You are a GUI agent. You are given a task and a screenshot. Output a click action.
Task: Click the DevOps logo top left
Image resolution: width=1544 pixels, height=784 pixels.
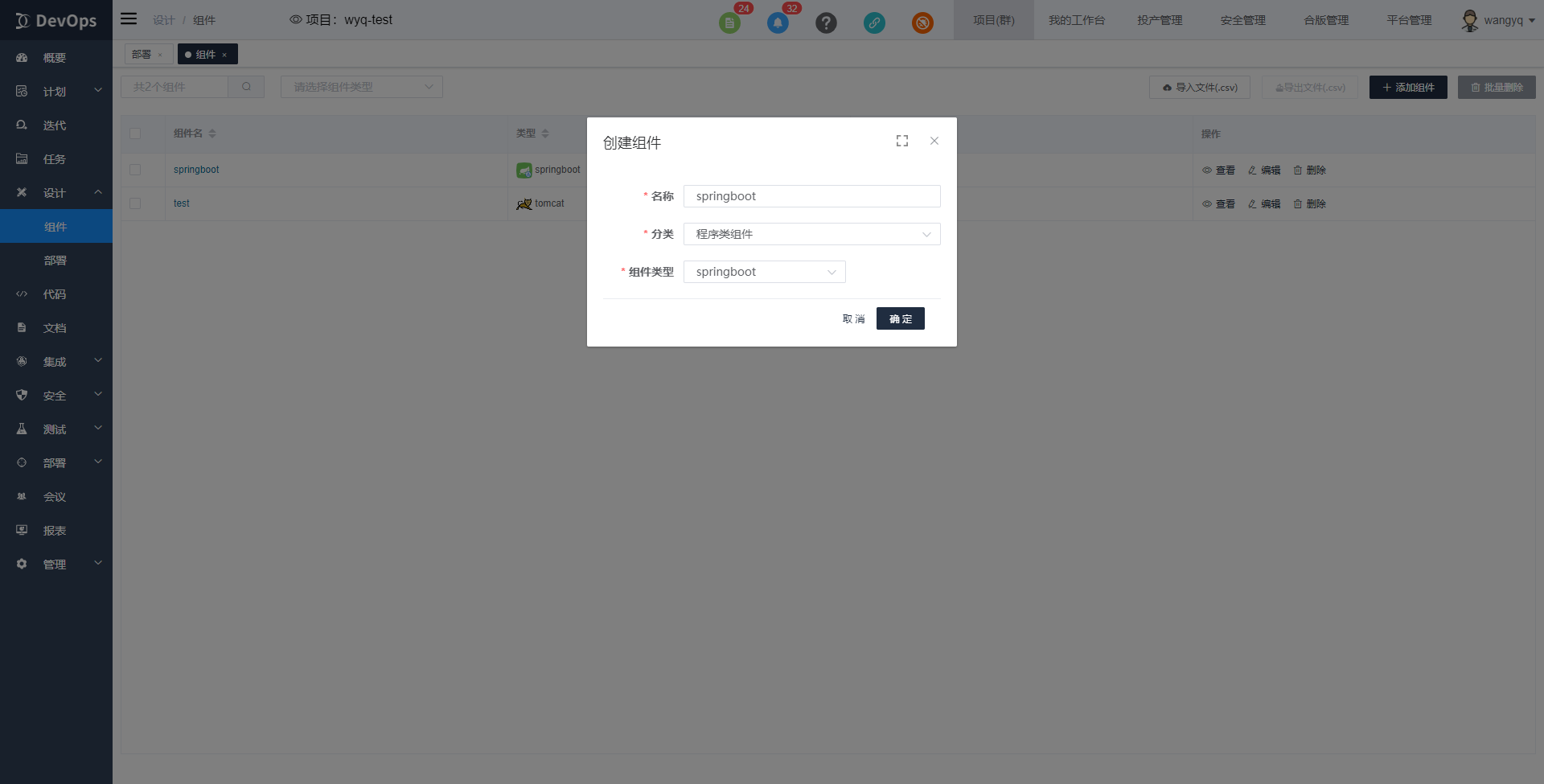coord(56,20)
